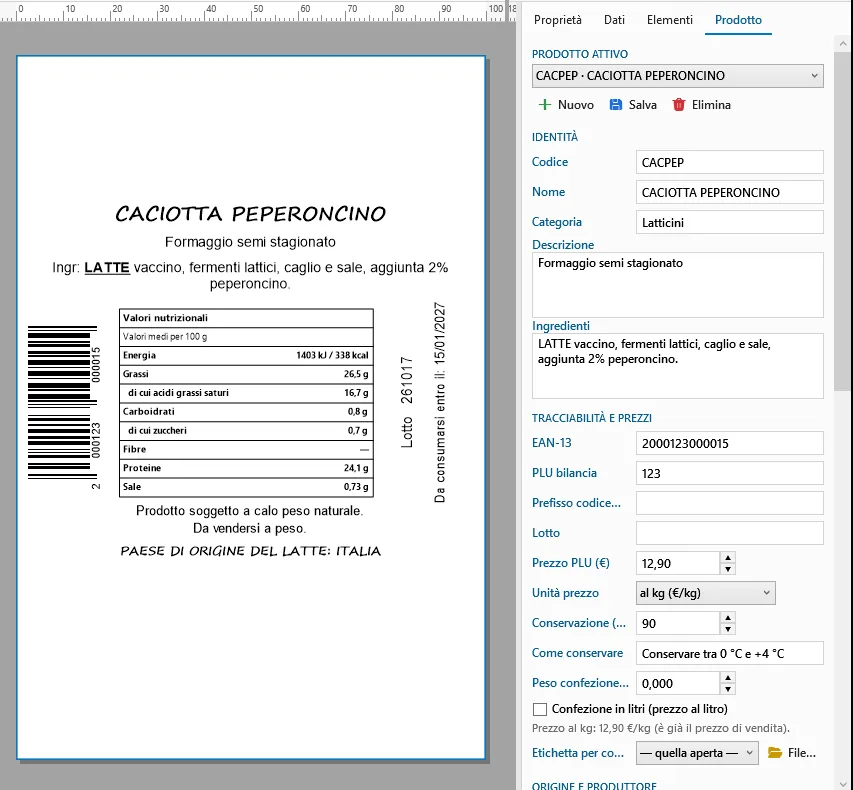
Task: Click the panel's vertical scrollbar thumb
Action: (x=843, y=220)
